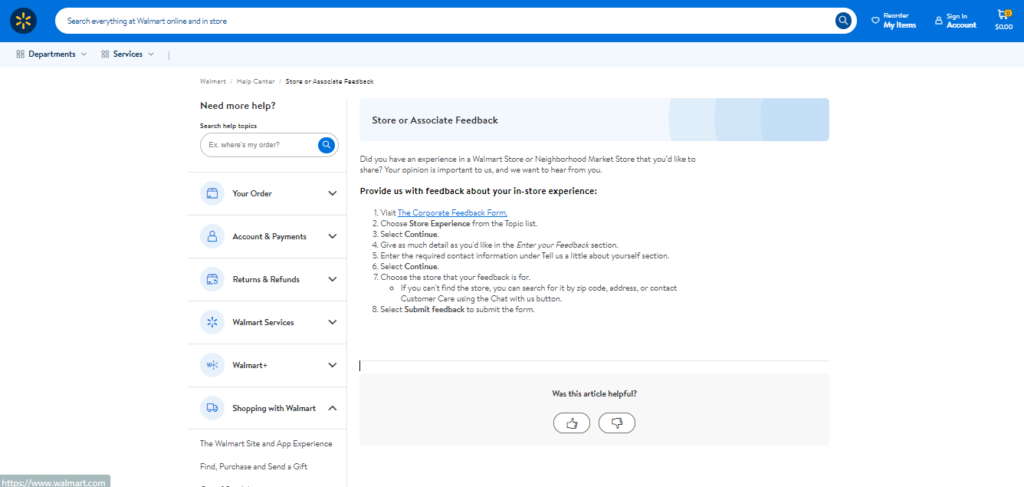Click the Account text in header
The height and width of the screenshot is (487, 1024).
[x=961, y=25]
